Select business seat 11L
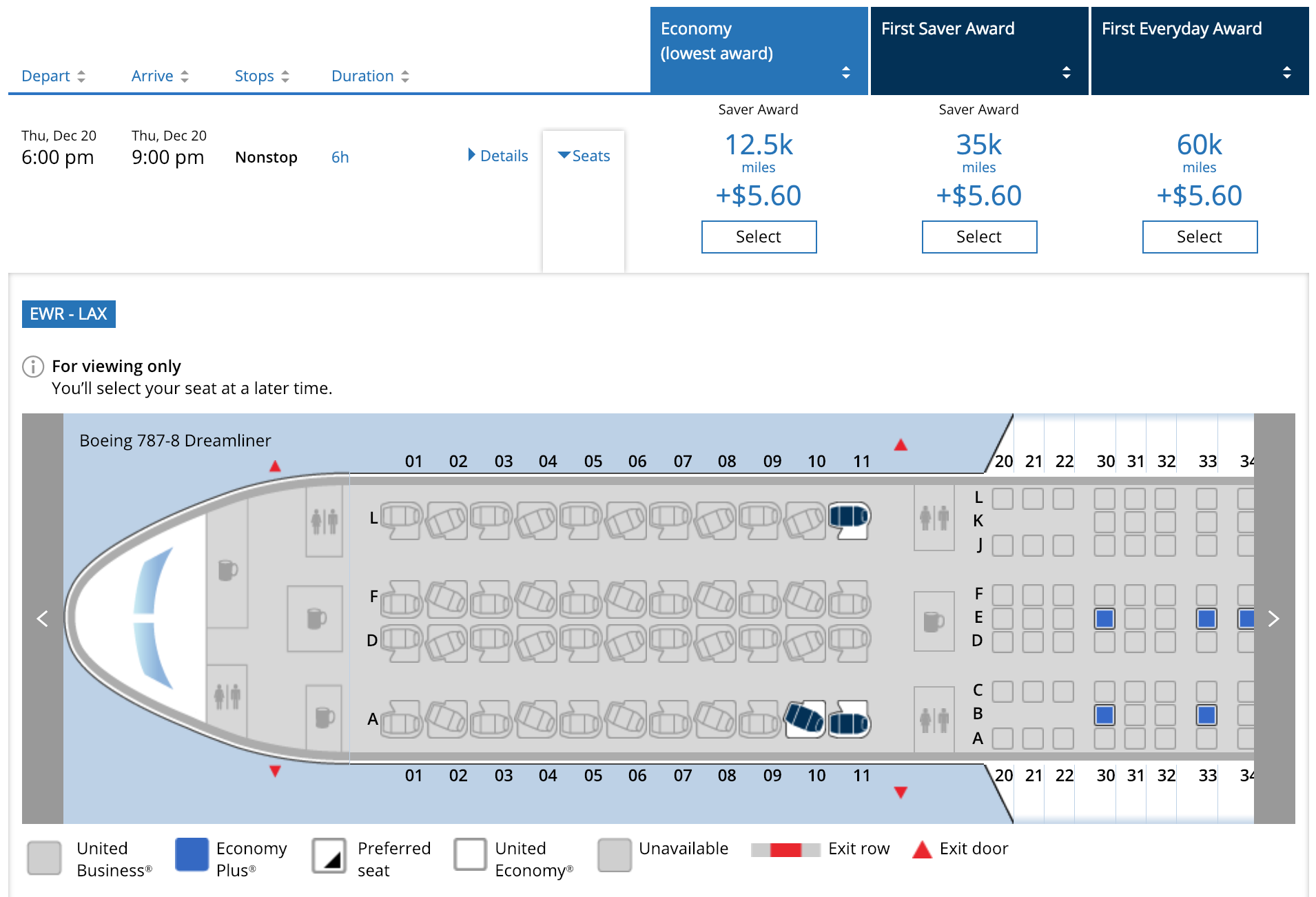 (x=849, y=517)
